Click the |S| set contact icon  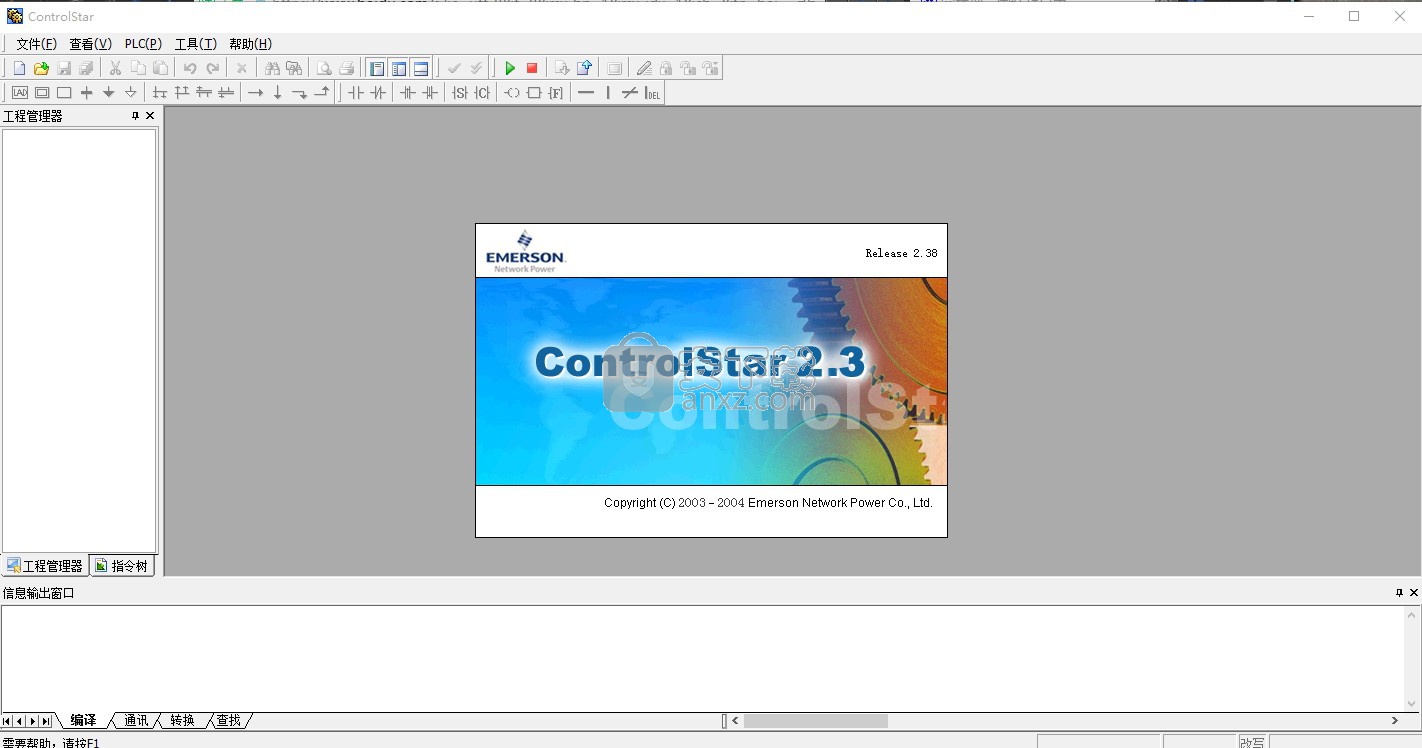pyautogui.click(x=459, y=93)
